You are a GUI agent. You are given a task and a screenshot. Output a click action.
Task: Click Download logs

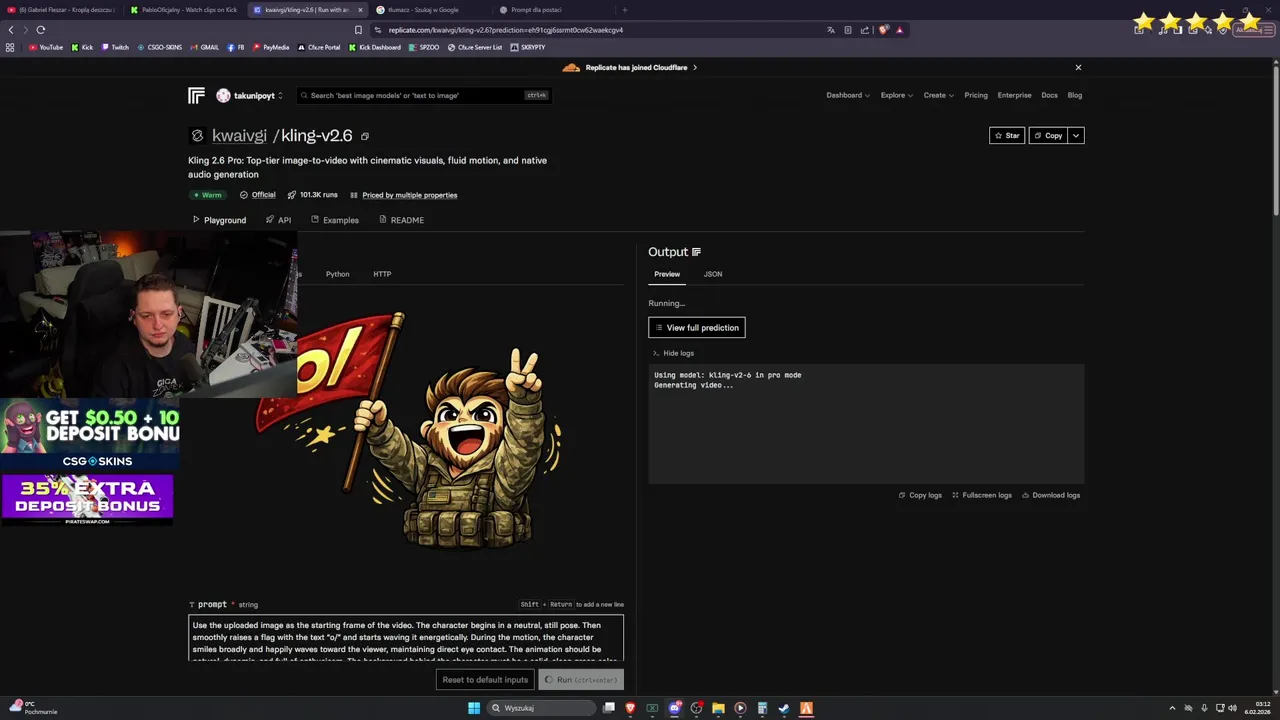pyautogui.click(x=1051, y=495)
